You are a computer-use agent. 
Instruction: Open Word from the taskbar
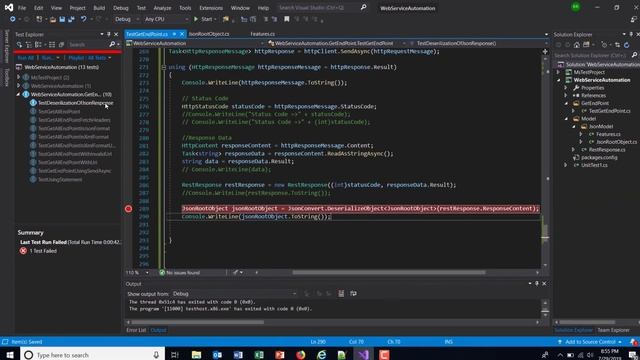pyautogui.click(x=238, y=355)
